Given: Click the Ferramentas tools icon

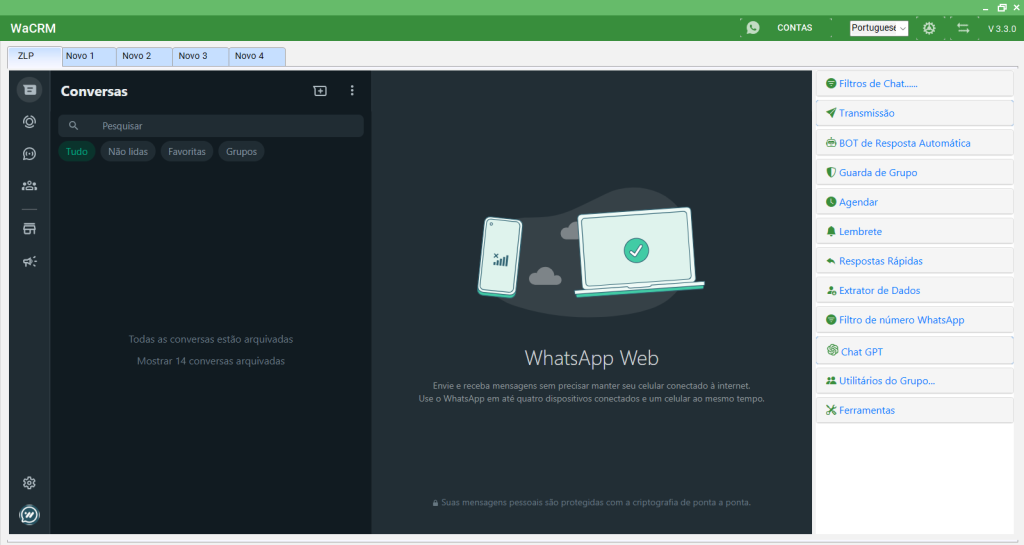Looking at the screenshot, I should click(x=831, y=411).
